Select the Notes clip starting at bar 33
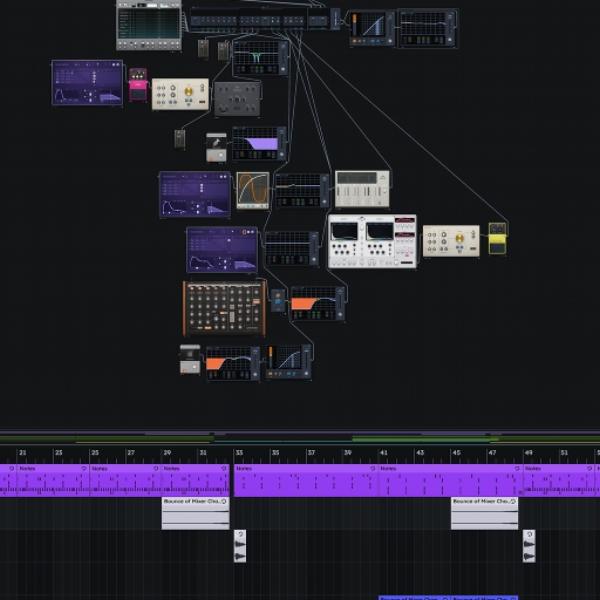Screen dimensions: 600x600 [x=306, y=480]
